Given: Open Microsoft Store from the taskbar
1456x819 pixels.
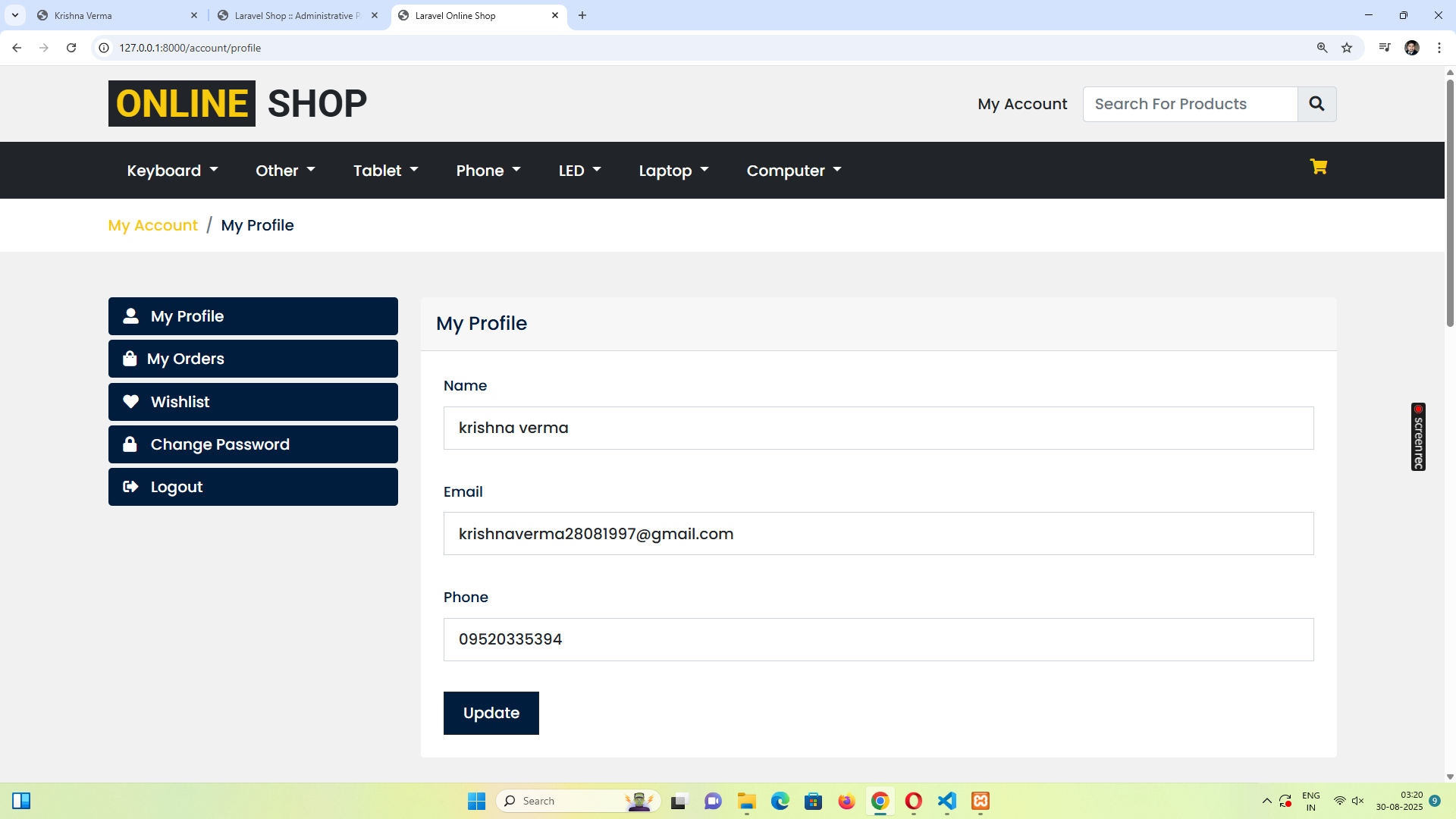Looking at the screenshot, I should 814,801.
